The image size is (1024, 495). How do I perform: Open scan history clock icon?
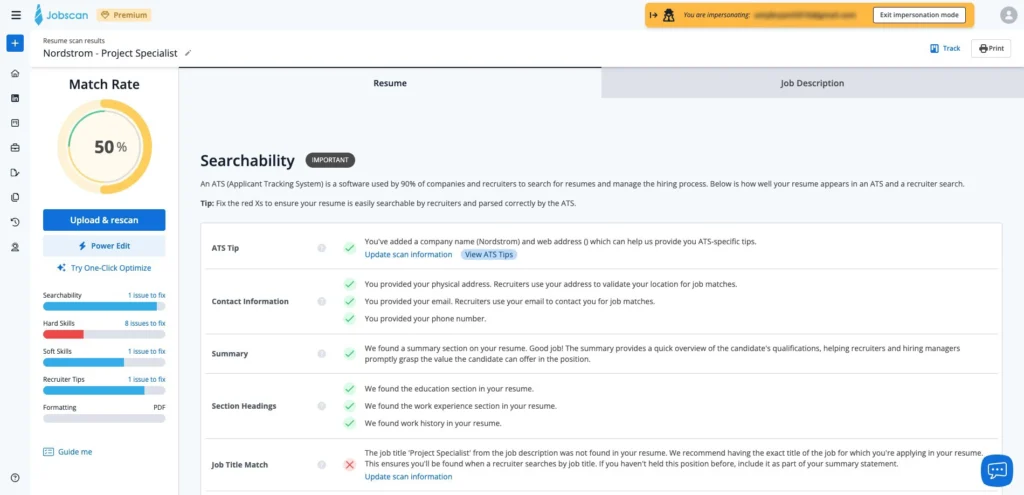click(15, 222)
